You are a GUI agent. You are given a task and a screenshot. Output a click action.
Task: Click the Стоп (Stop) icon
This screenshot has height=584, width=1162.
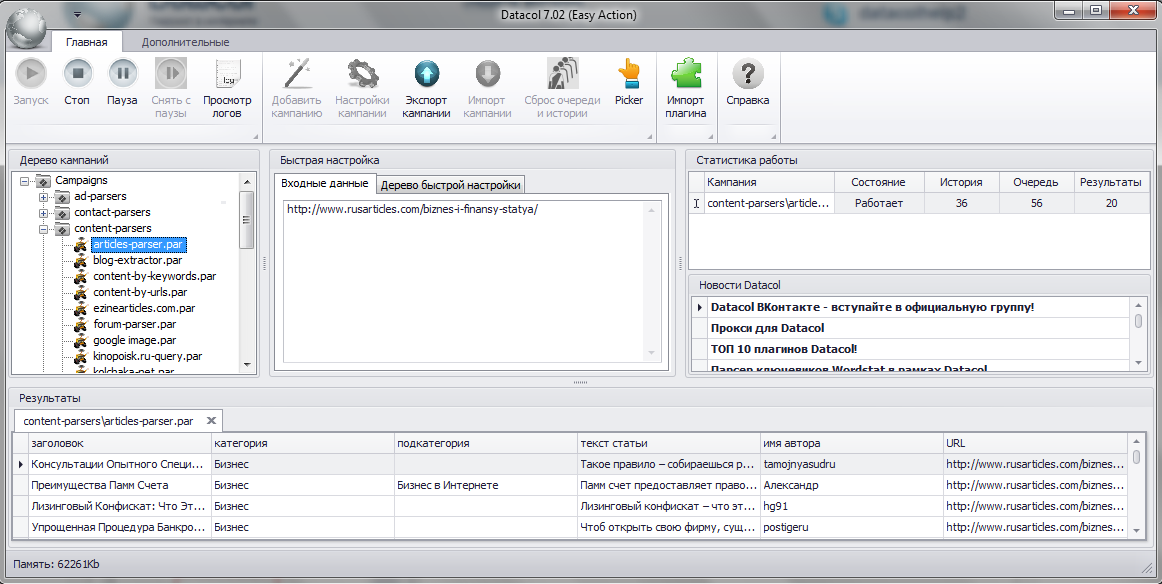[77, 73]
